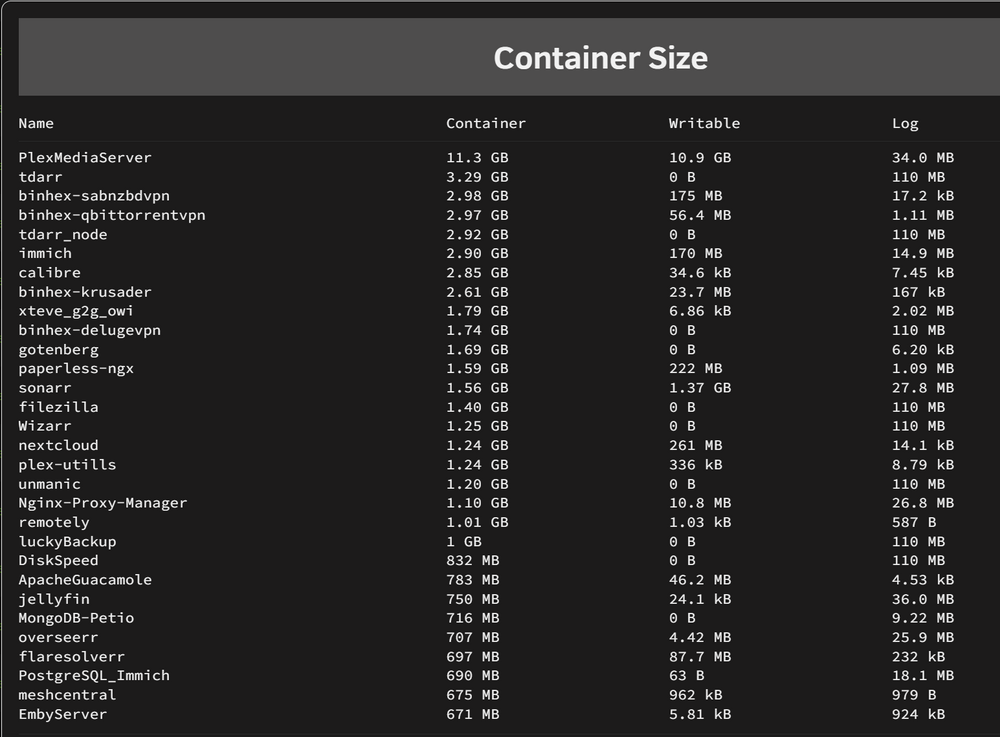Select the Wizarr container name
The width and height of the screenshot is (1000, 737).
45,426
